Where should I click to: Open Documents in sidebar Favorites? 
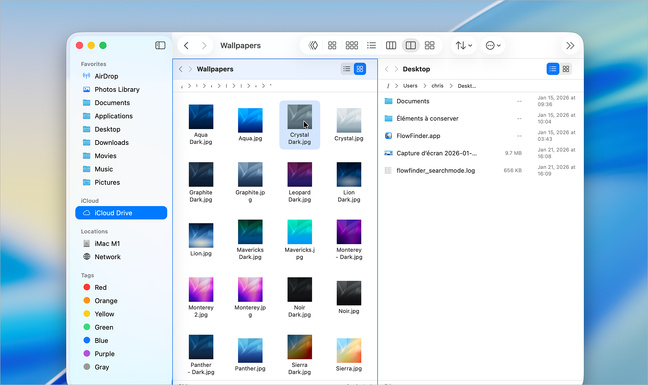pyautogui.click(x=121, y=102)
